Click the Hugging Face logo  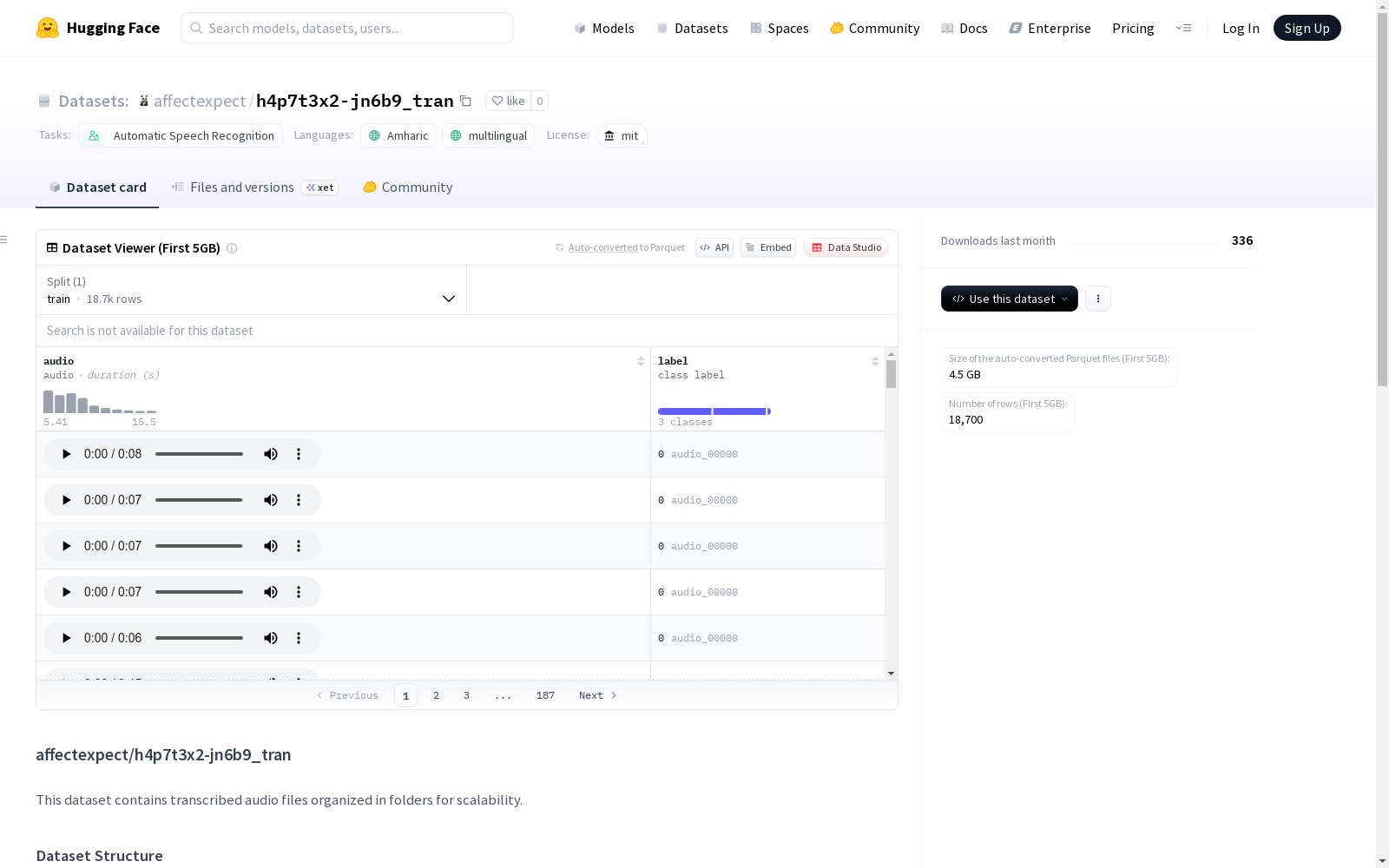pyautogui.click(x=98, y=28)
